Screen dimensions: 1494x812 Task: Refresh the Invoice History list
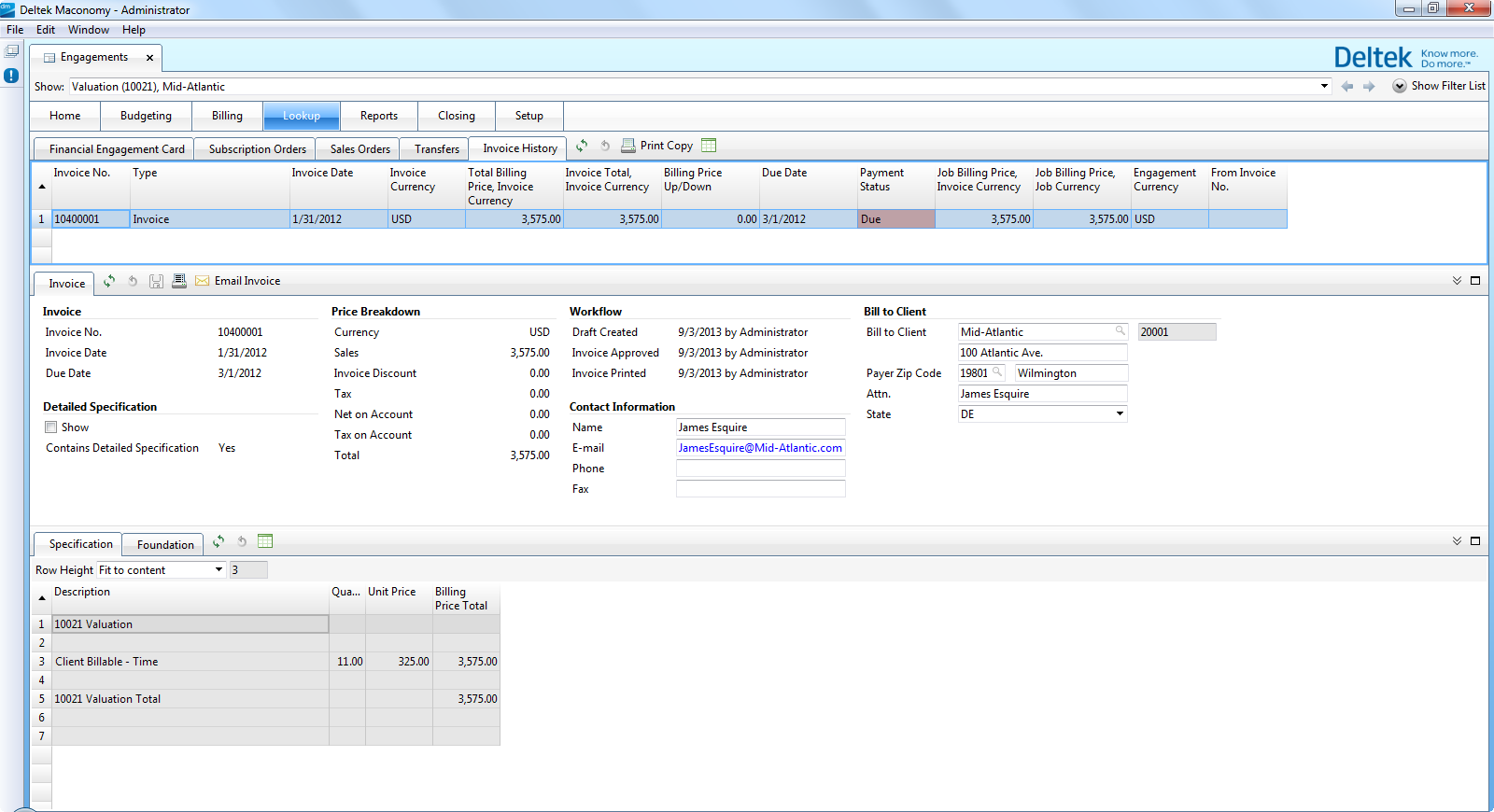coord(582,146)
